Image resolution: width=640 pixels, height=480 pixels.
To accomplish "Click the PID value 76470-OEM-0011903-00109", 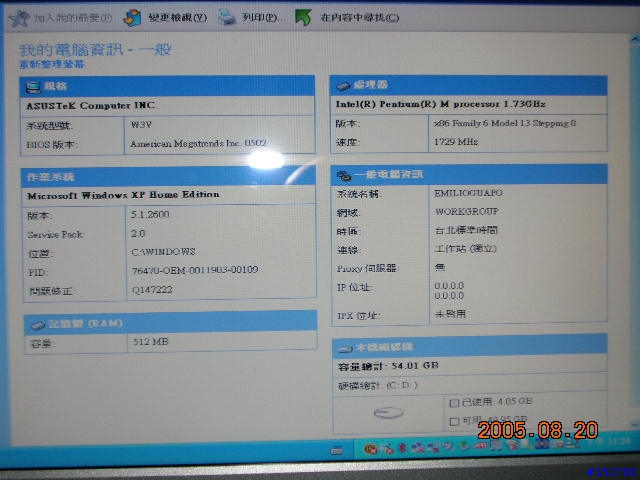I will point(195,270).
